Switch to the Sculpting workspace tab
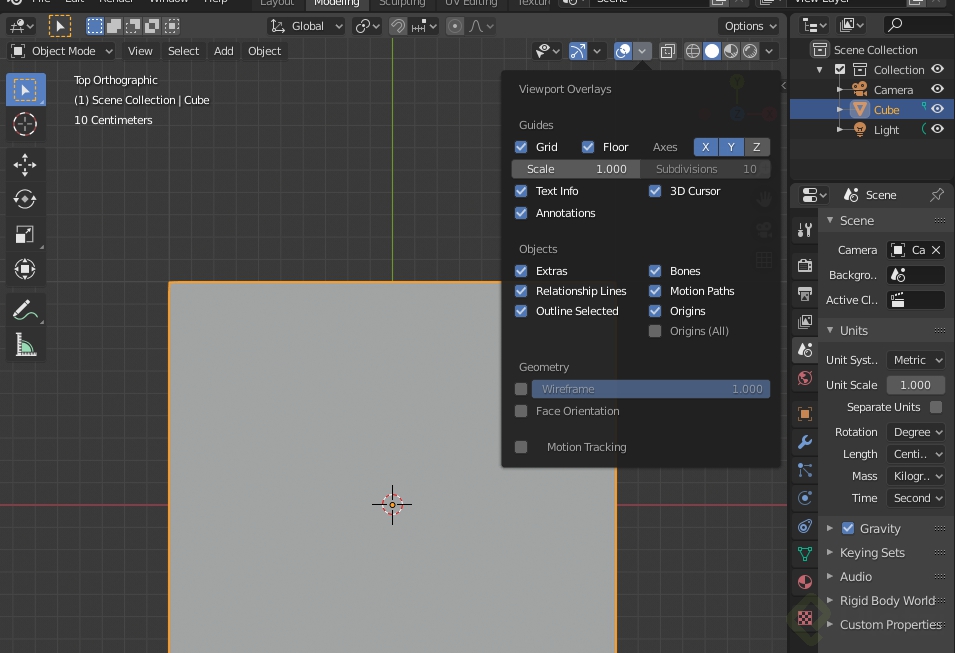The image size is (955, 653). 402,3
